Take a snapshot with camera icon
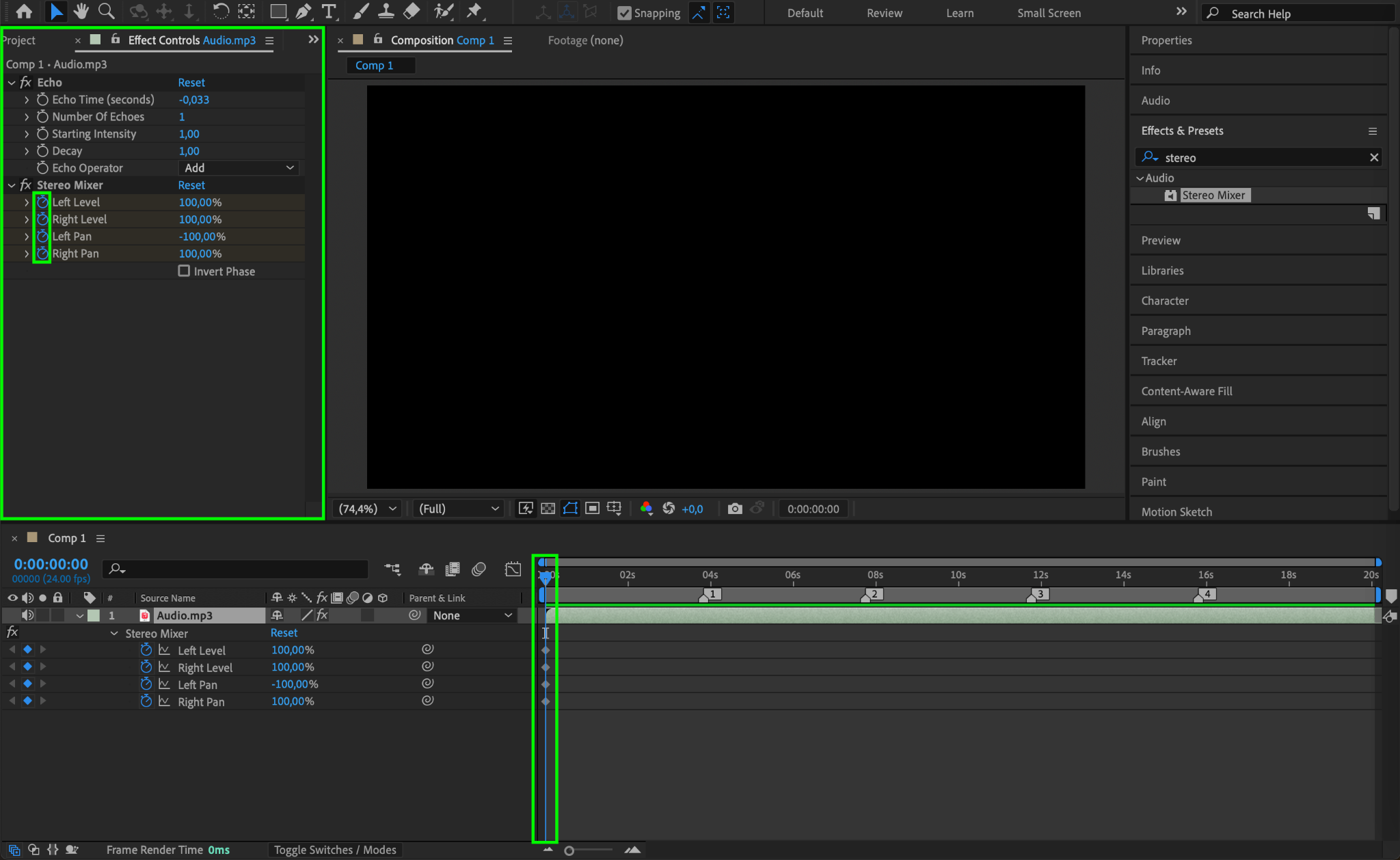Screen dimensions: 1400x860 [x=735, y=509]
